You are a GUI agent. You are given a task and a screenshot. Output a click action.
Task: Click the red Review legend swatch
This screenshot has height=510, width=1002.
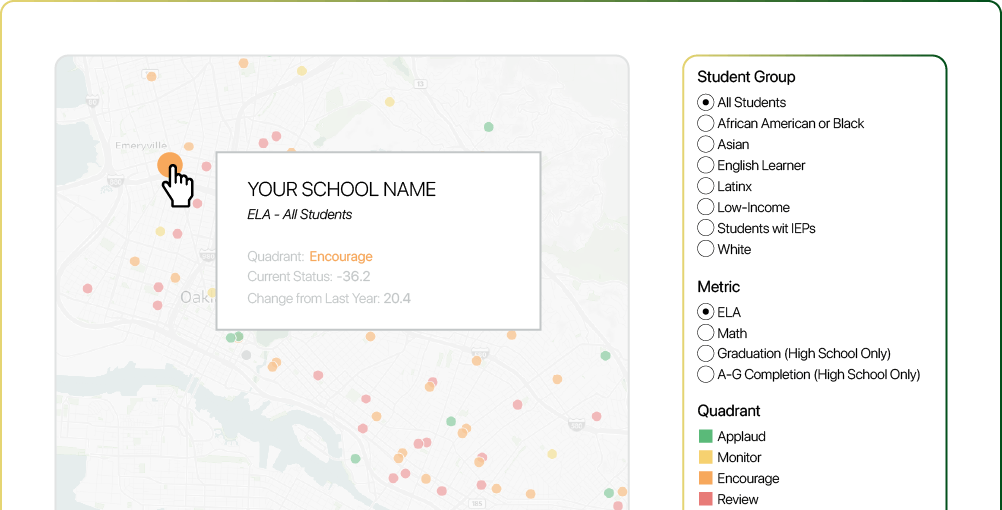coord(706,499)
